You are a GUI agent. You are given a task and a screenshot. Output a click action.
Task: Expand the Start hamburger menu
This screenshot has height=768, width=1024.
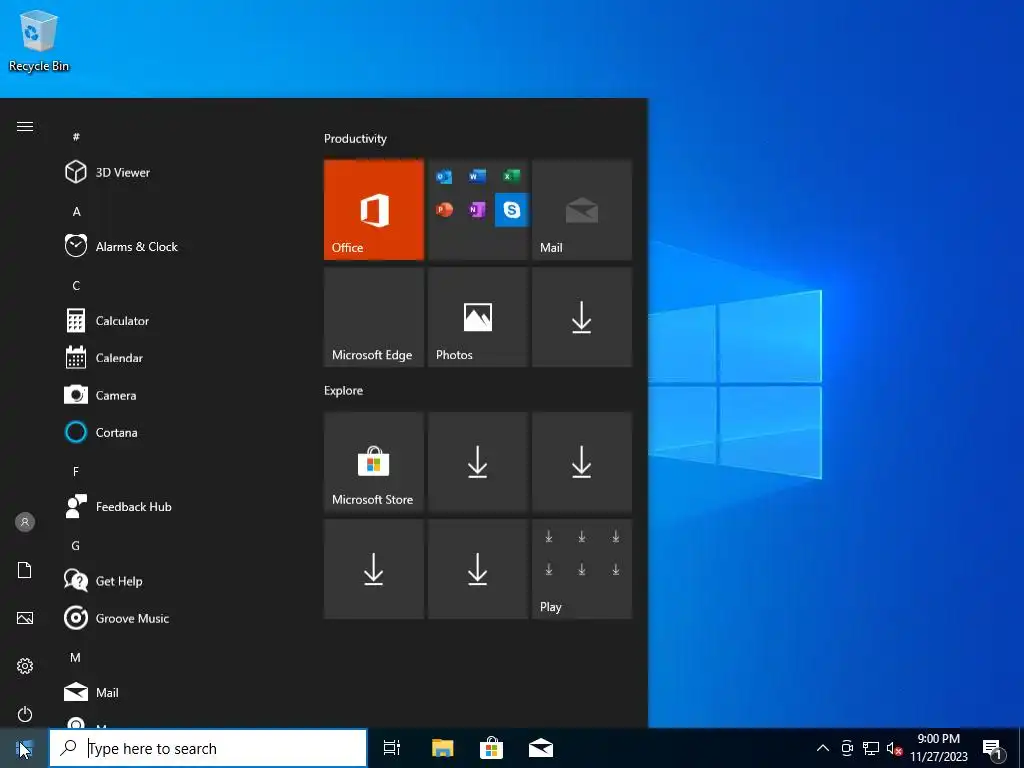(25, 126)
